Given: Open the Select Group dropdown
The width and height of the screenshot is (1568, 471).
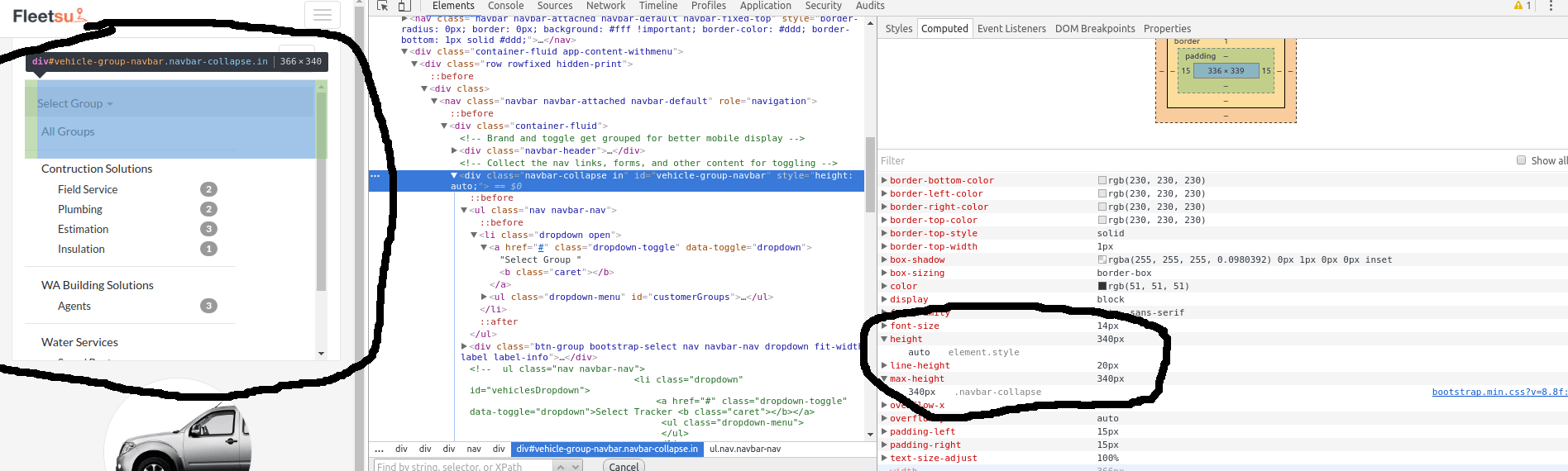Looking at the screenshot, I should [x=74, y=103].
